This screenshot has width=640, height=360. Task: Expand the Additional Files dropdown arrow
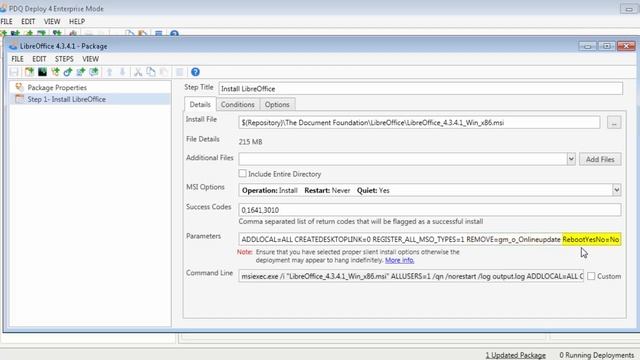pyautogui.click(x=571, y=159)
